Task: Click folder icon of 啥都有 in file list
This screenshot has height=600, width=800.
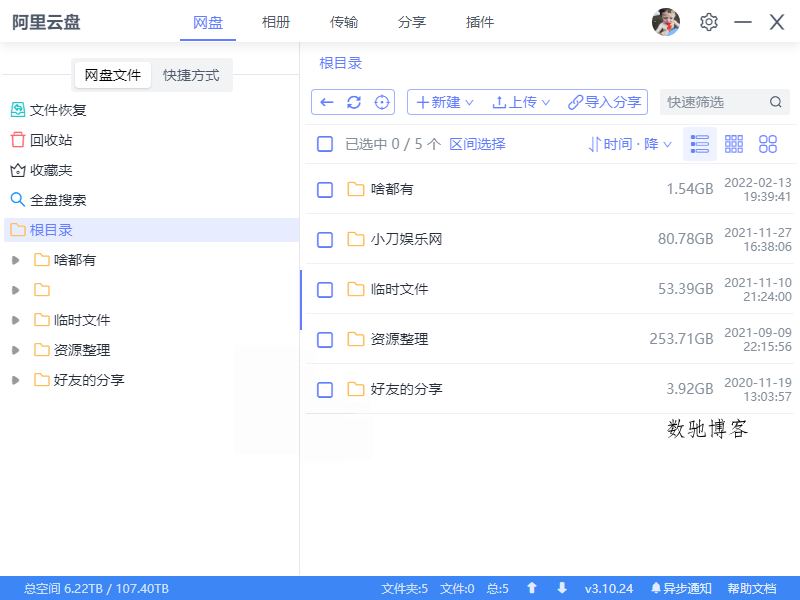Action: tap(356, 189)
